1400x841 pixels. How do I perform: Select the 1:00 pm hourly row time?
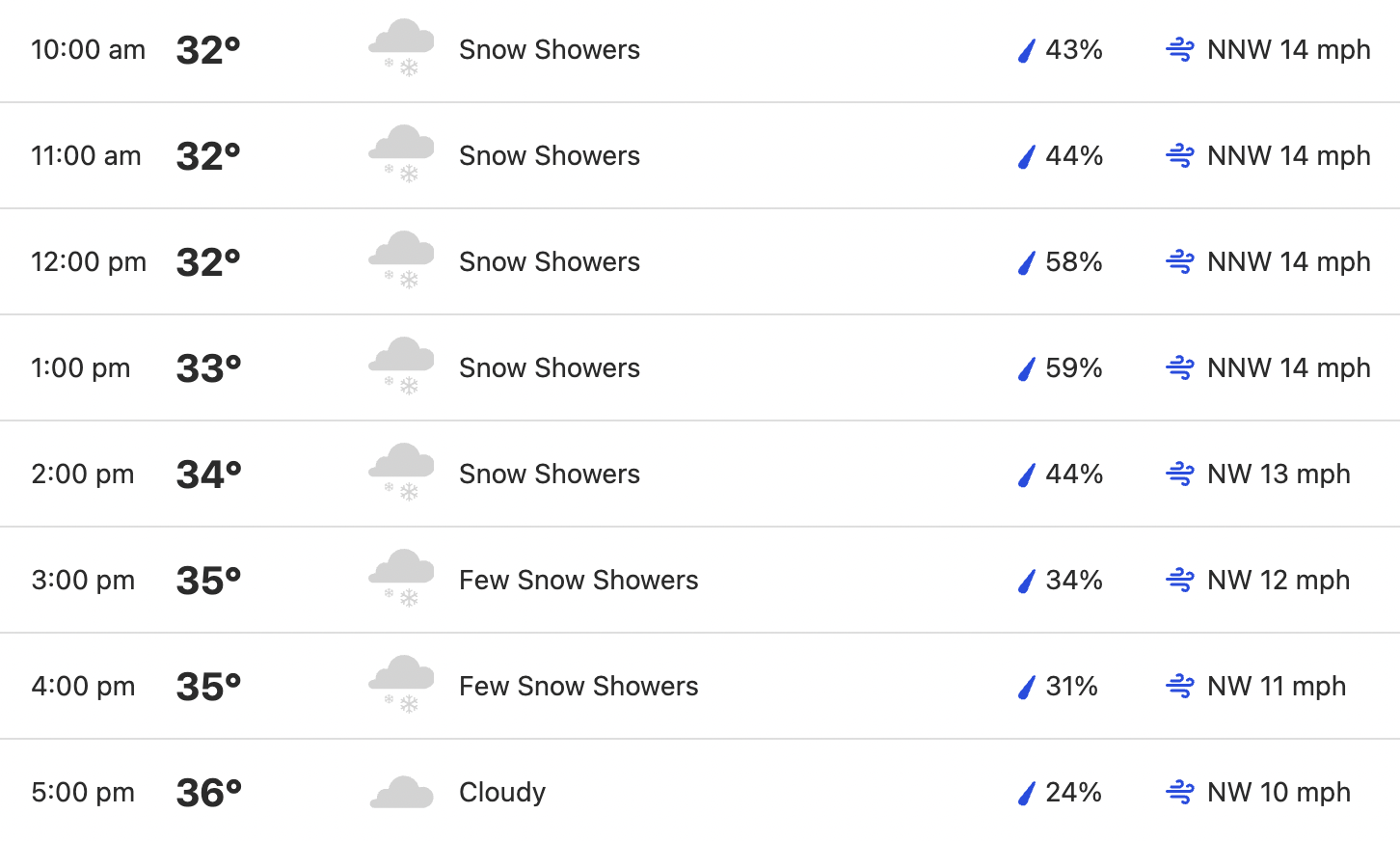click(x=81, y=367)
